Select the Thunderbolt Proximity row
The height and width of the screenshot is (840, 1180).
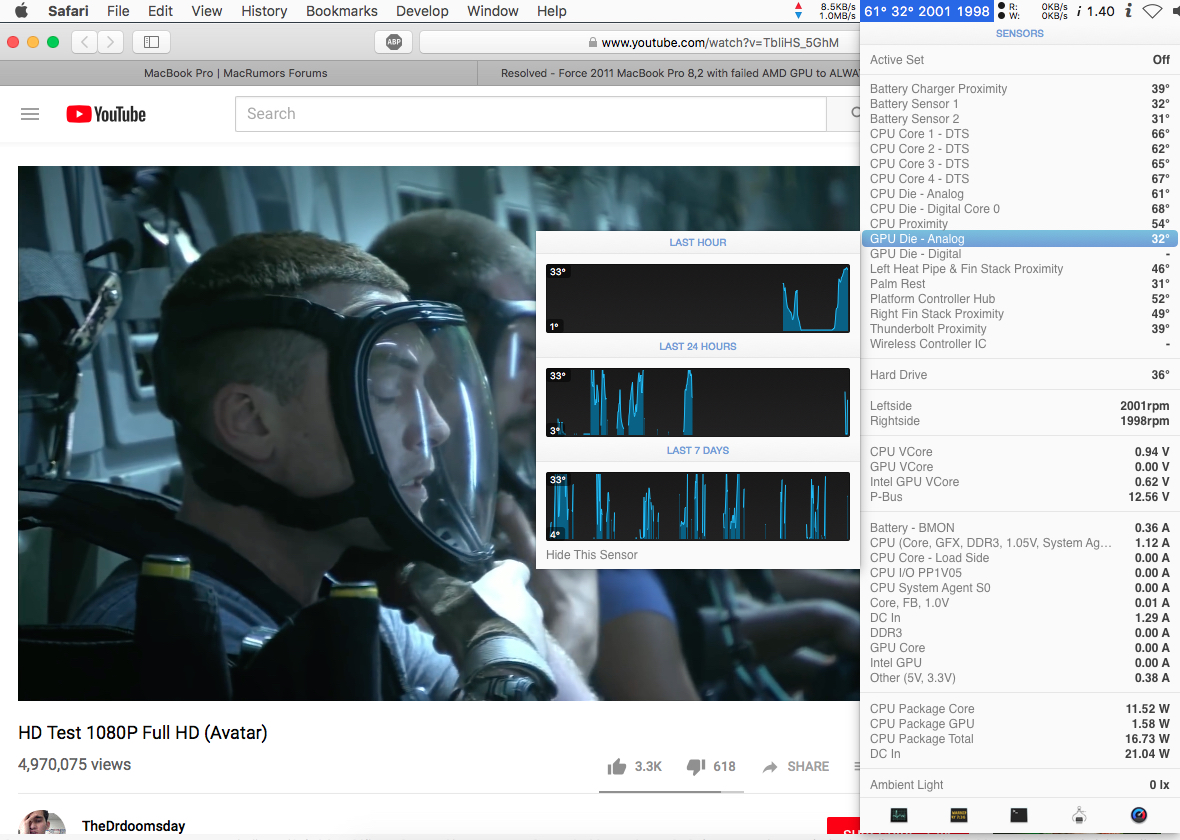point(1020,329)
